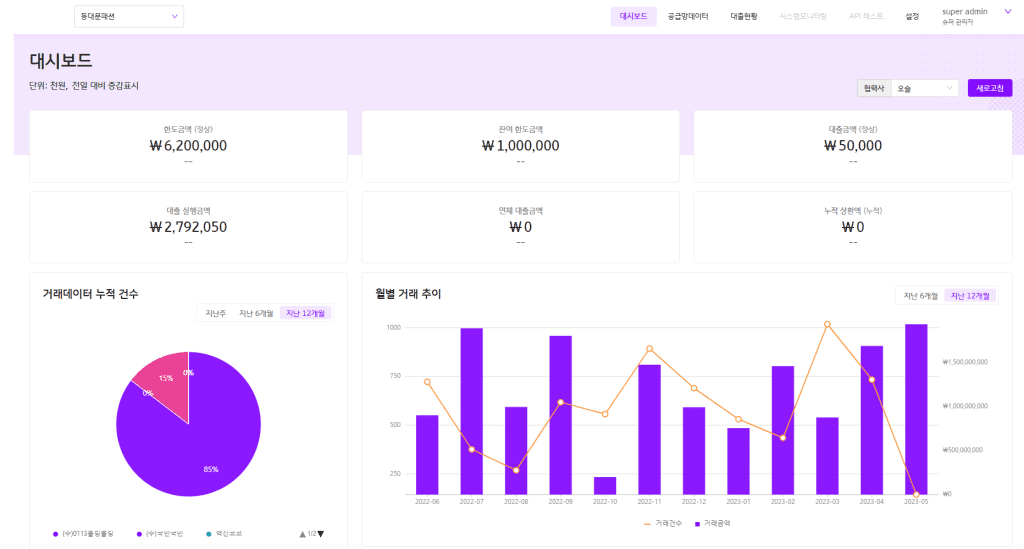The image size is (1024, 549).
Task: Toggle the 거래건수 line legend marker
Action: (x=647, y=523)
